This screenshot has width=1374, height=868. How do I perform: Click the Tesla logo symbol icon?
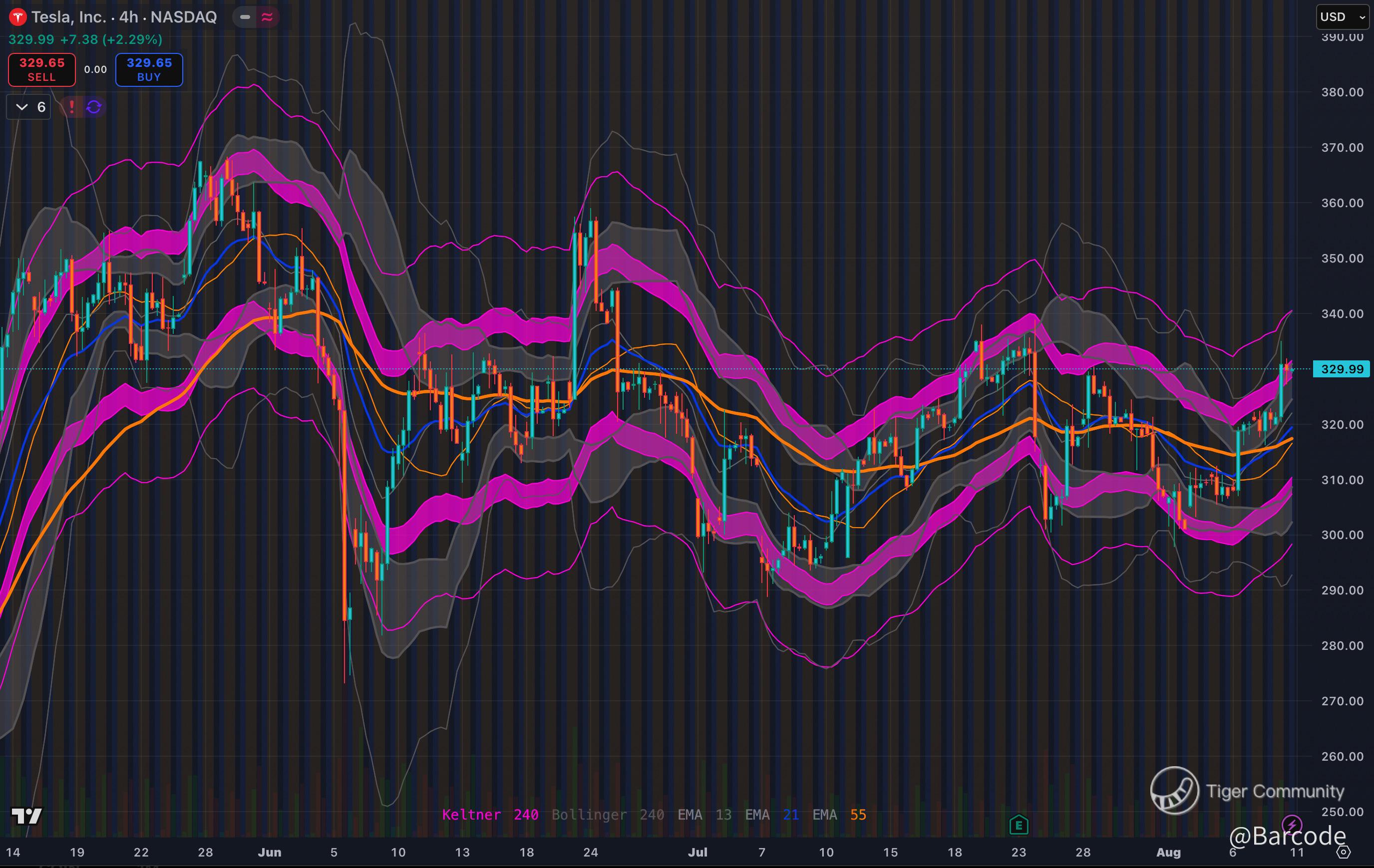coord(17,17)
